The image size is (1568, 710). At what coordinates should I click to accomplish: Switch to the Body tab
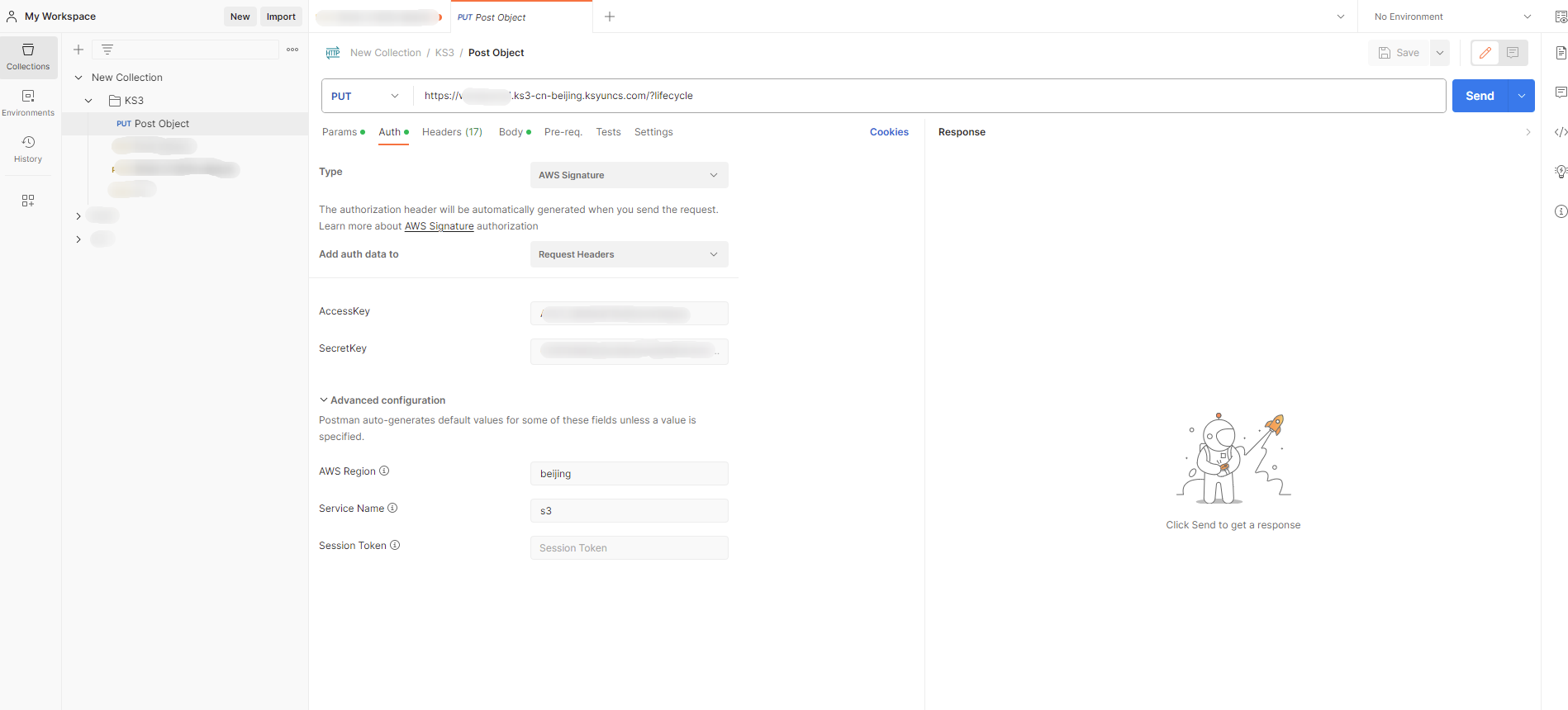pyautogui.click(x=511, y=132)
